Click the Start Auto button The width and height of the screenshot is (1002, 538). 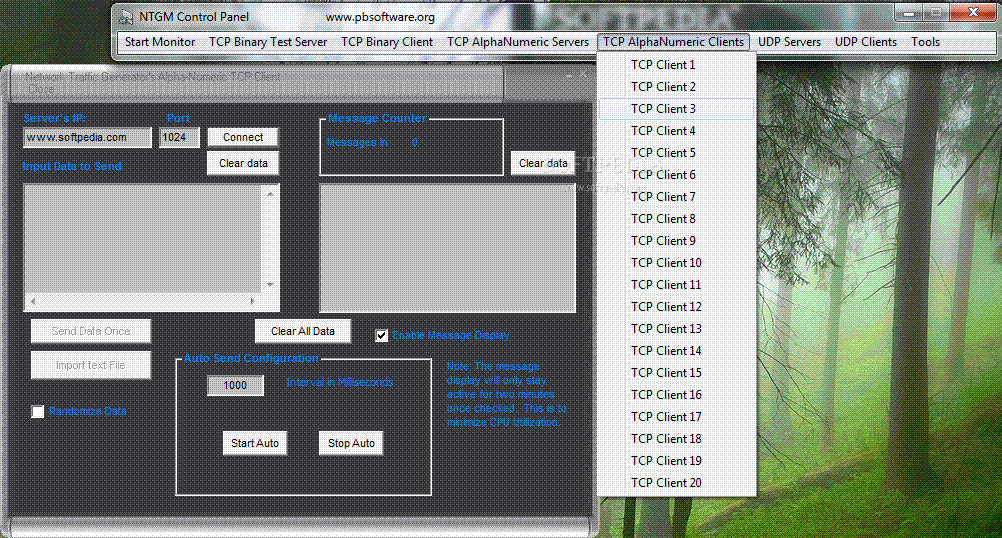(x=255, y=443)
